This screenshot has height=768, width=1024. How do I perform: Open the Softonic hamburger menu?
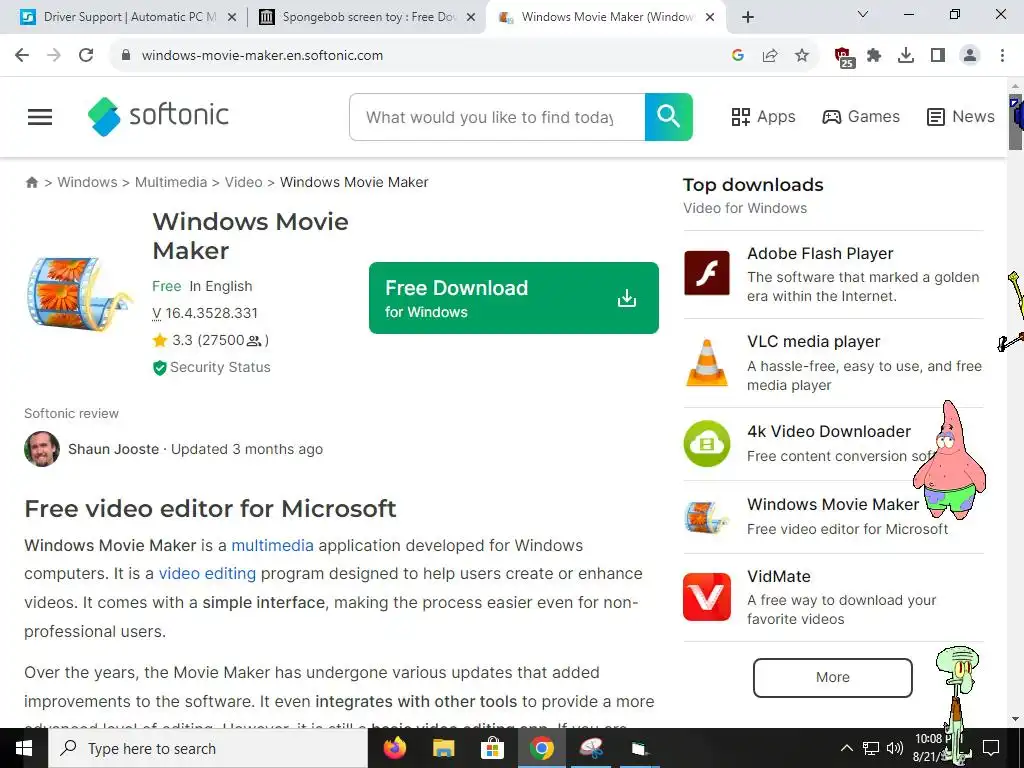click(40, 117)
